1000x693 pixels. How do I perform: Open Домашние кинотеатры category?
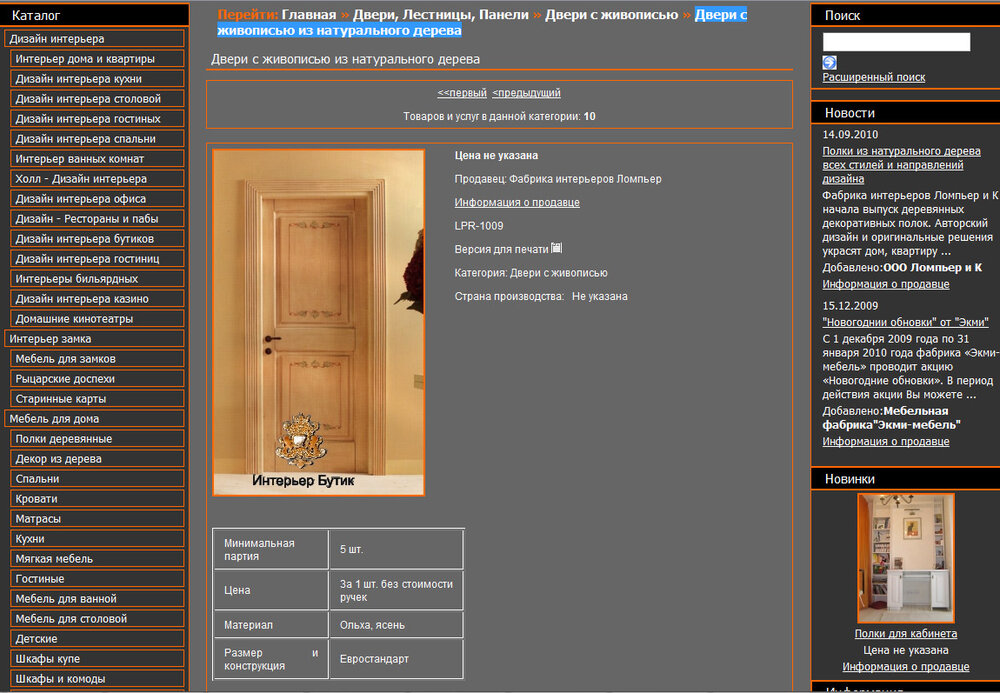point(97,318)
